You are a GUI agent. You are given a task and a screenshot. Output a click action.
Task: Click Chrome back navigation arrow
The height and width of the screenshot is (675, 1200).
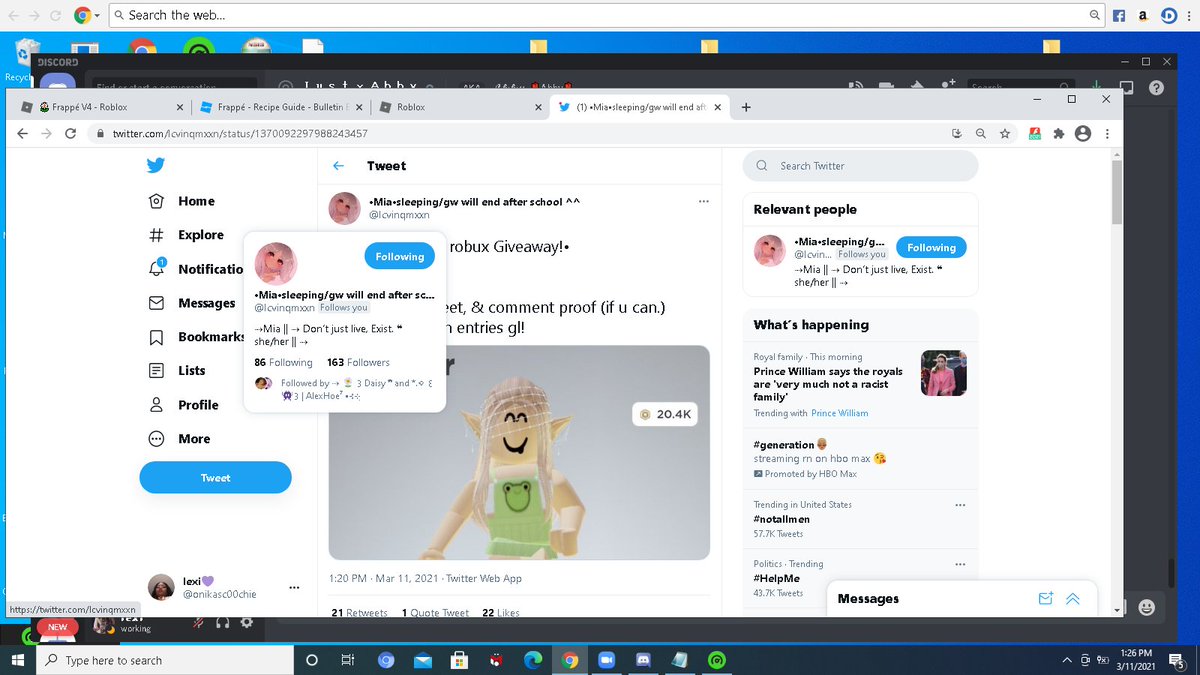click(x=22, y=133)
